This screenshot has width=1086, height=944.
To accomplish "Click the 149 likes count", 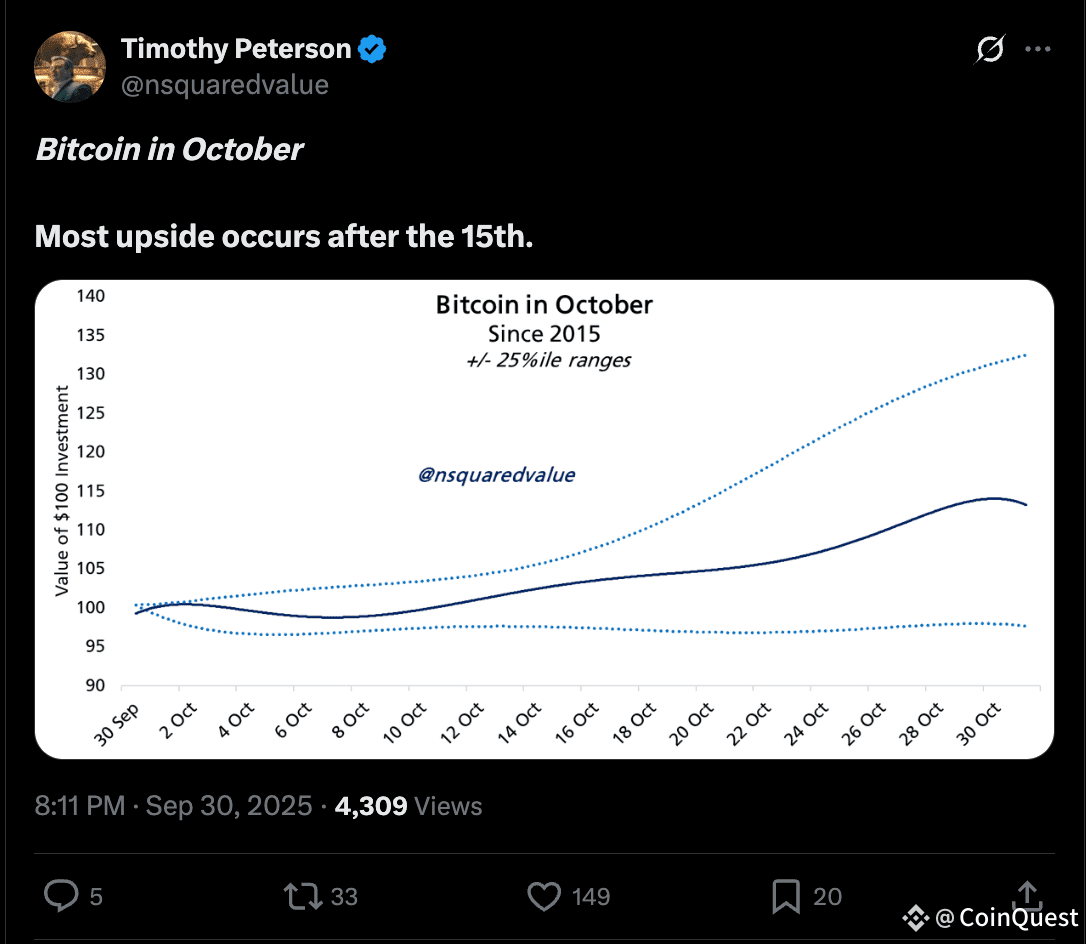I will click(x=591, y=897).
